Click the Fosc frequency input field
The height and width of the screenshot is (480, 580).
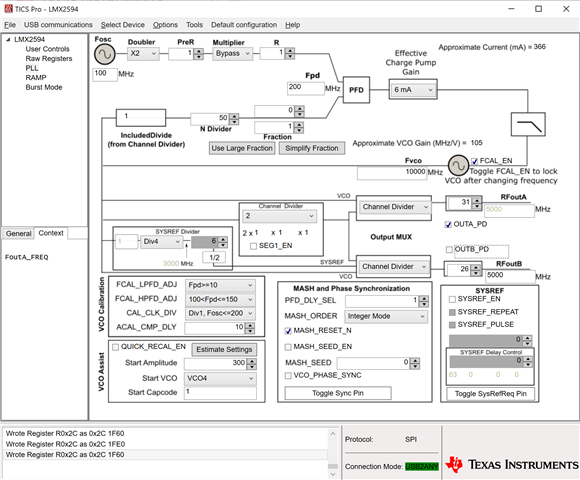(x=105, y=74)
